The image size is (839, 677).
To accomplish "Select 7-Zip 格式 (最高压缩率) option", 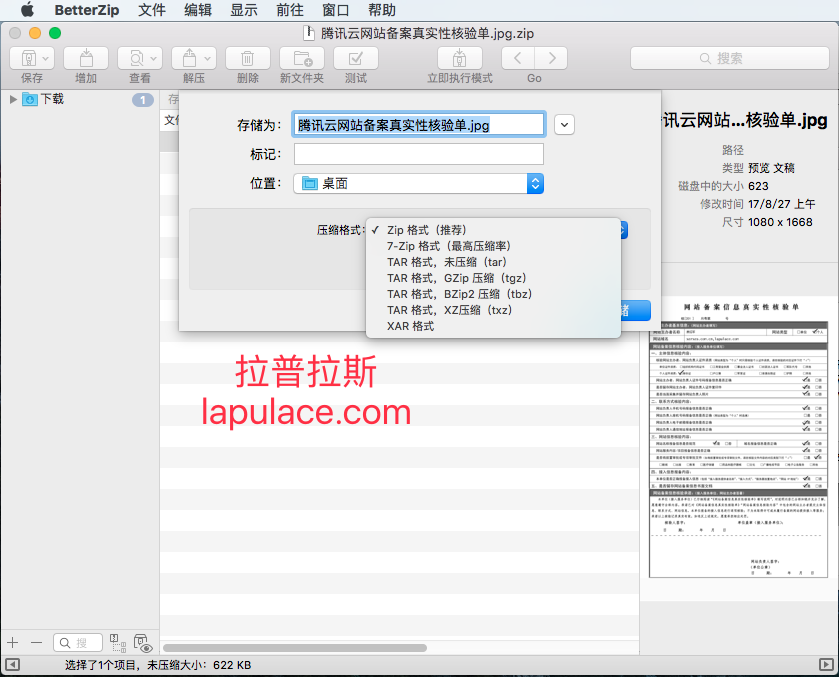I will [x=448, y=246].
